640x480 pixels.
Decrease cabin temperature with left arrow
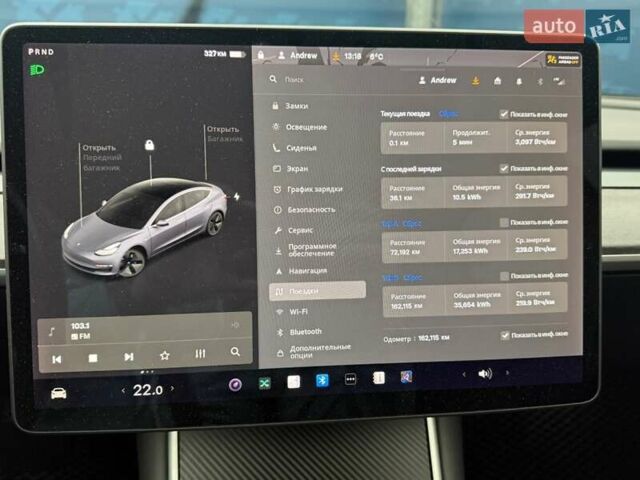(123, 390)
